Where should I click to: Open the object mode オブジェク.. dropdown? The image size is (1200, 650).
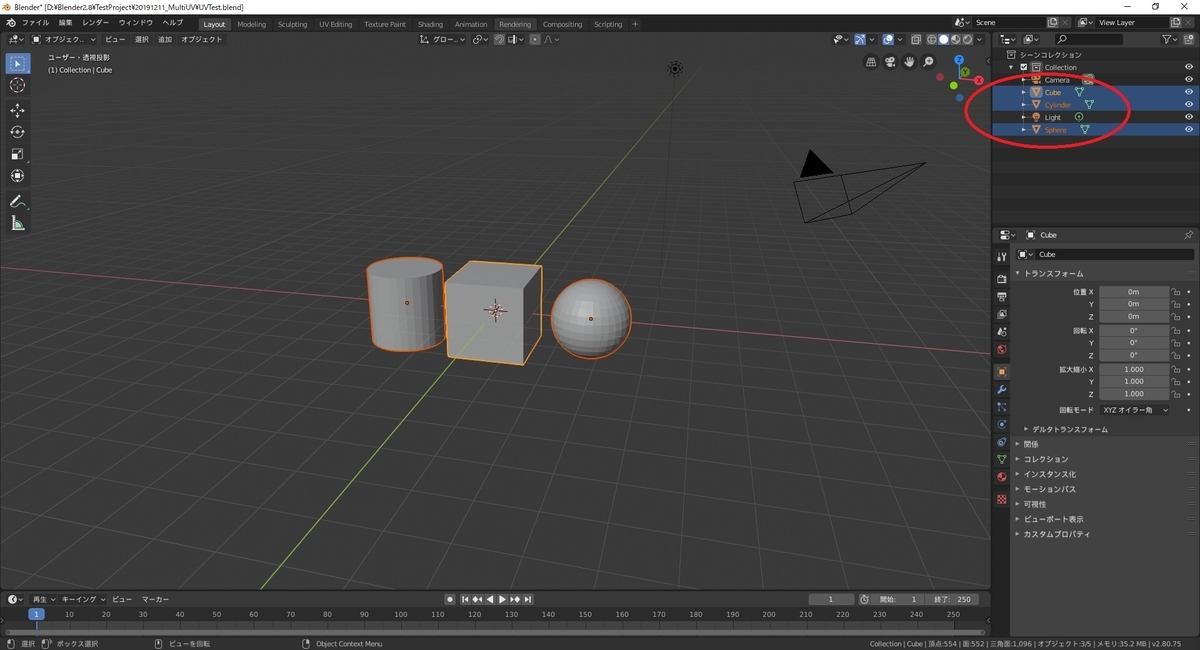(64, 39)
